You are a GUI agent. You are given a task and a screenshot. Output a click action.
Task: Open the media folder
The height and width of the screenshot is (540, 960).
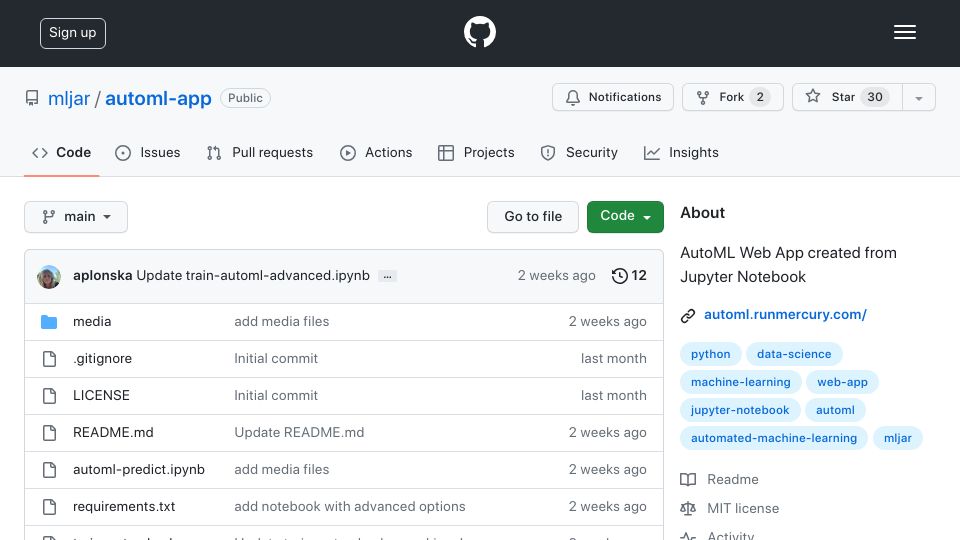92,321
